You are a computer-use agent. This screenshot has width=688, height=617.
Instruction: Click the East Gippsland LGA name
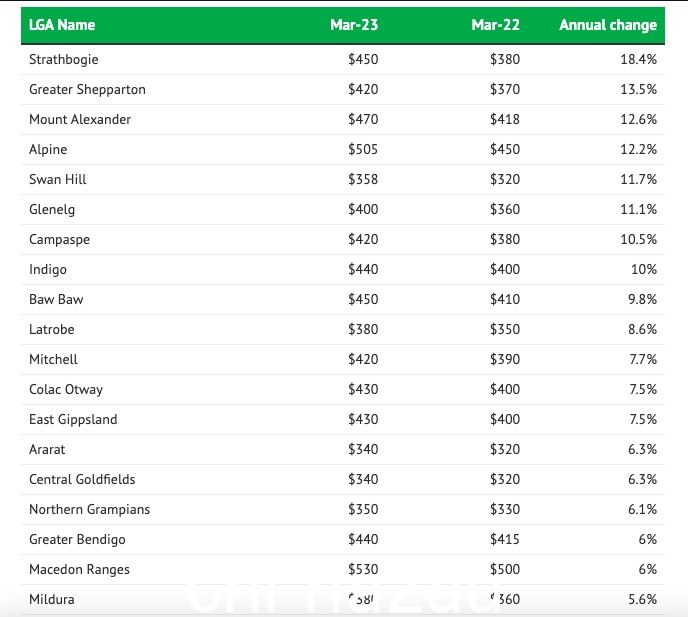73,420
